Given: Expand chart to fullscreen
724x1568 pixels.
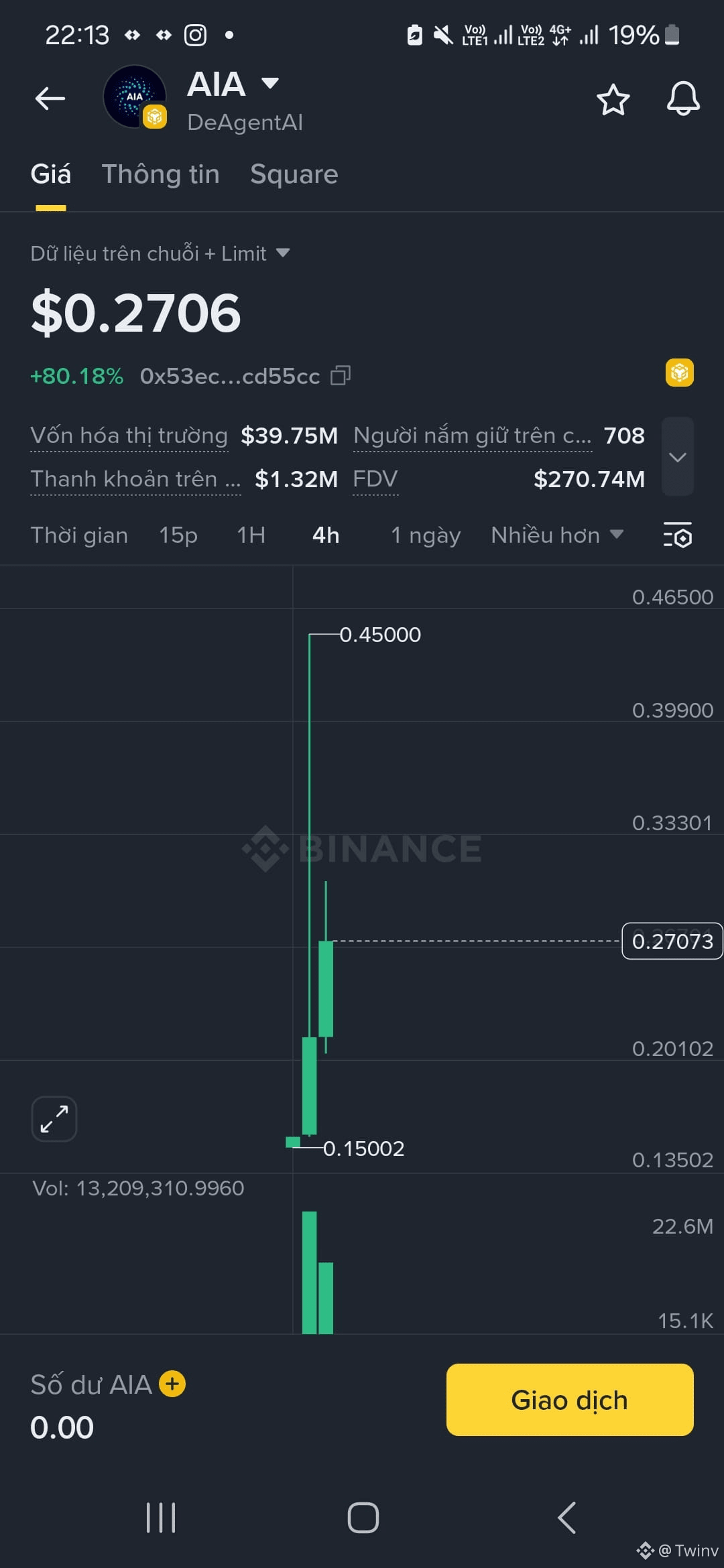Looking at the screenshot, I should tap(54, 1118).
